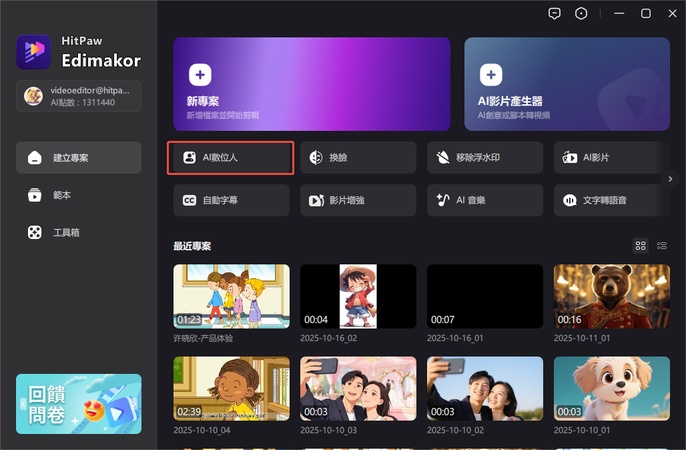The height and width of the screenshot is (450, 686).
Task: Open the feedback message icon in title bar
Action: [x=555, y=13]
